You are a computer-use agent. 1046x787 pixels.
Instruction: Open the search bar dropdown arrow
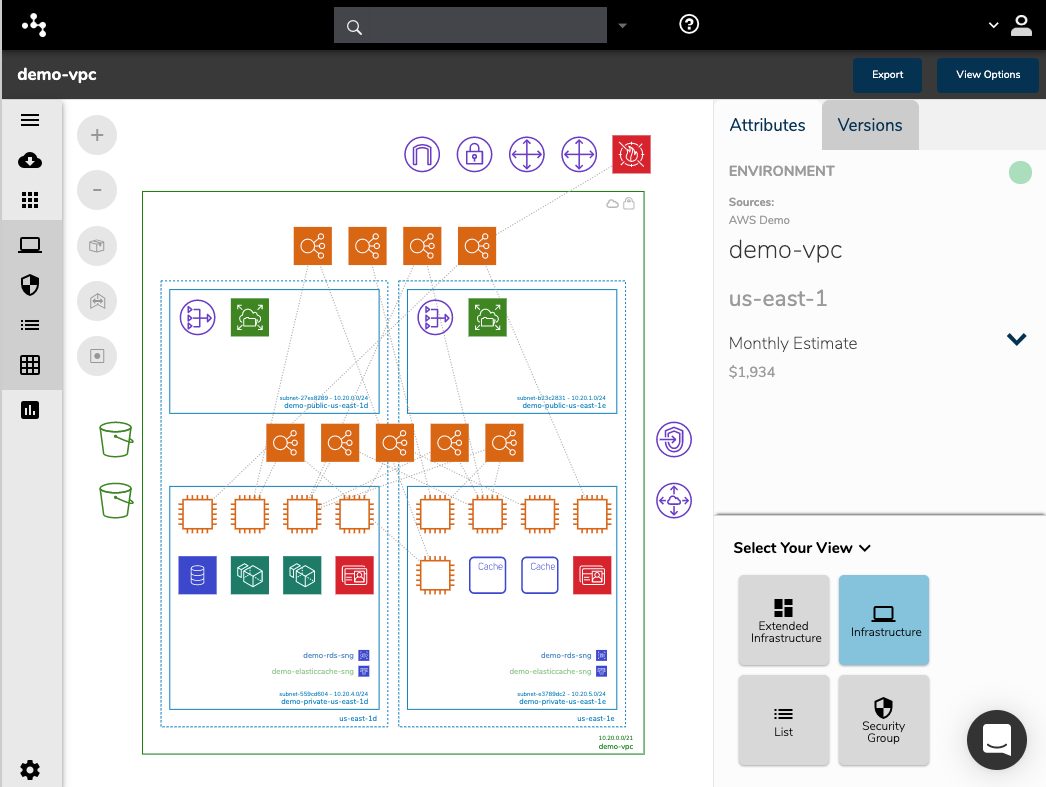(622, 25)
